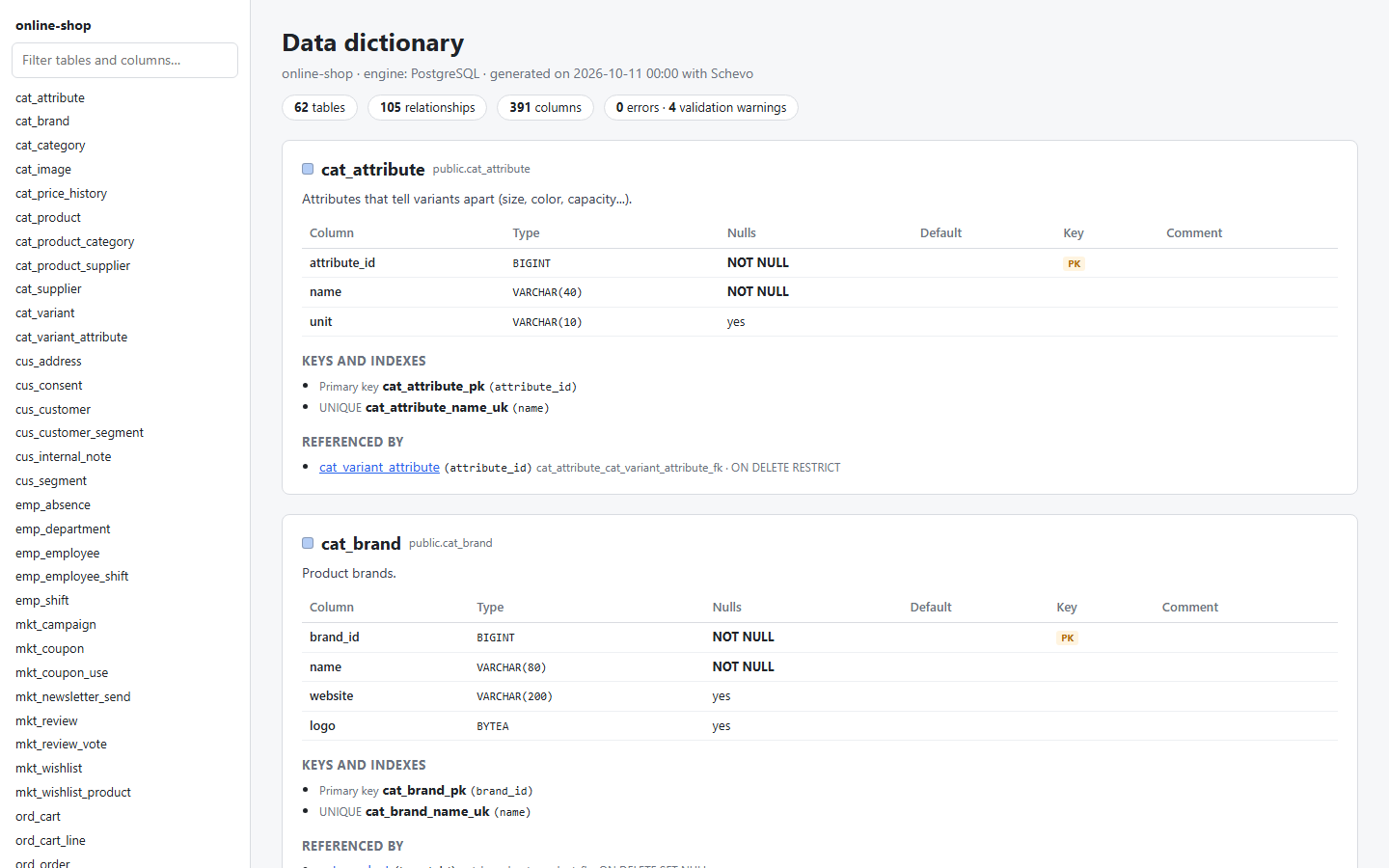Open emp_absence from the sidebar
Viewport: 1389px width, 868px height.
(53, 505)
